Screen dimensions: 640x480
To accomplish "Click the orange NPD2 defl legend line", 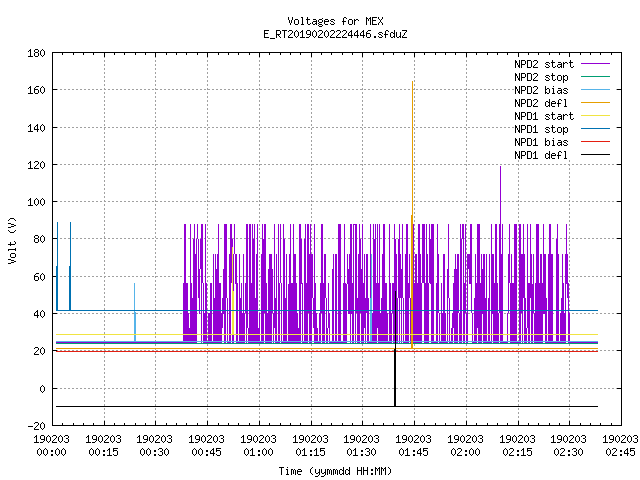I will [595, 103].
